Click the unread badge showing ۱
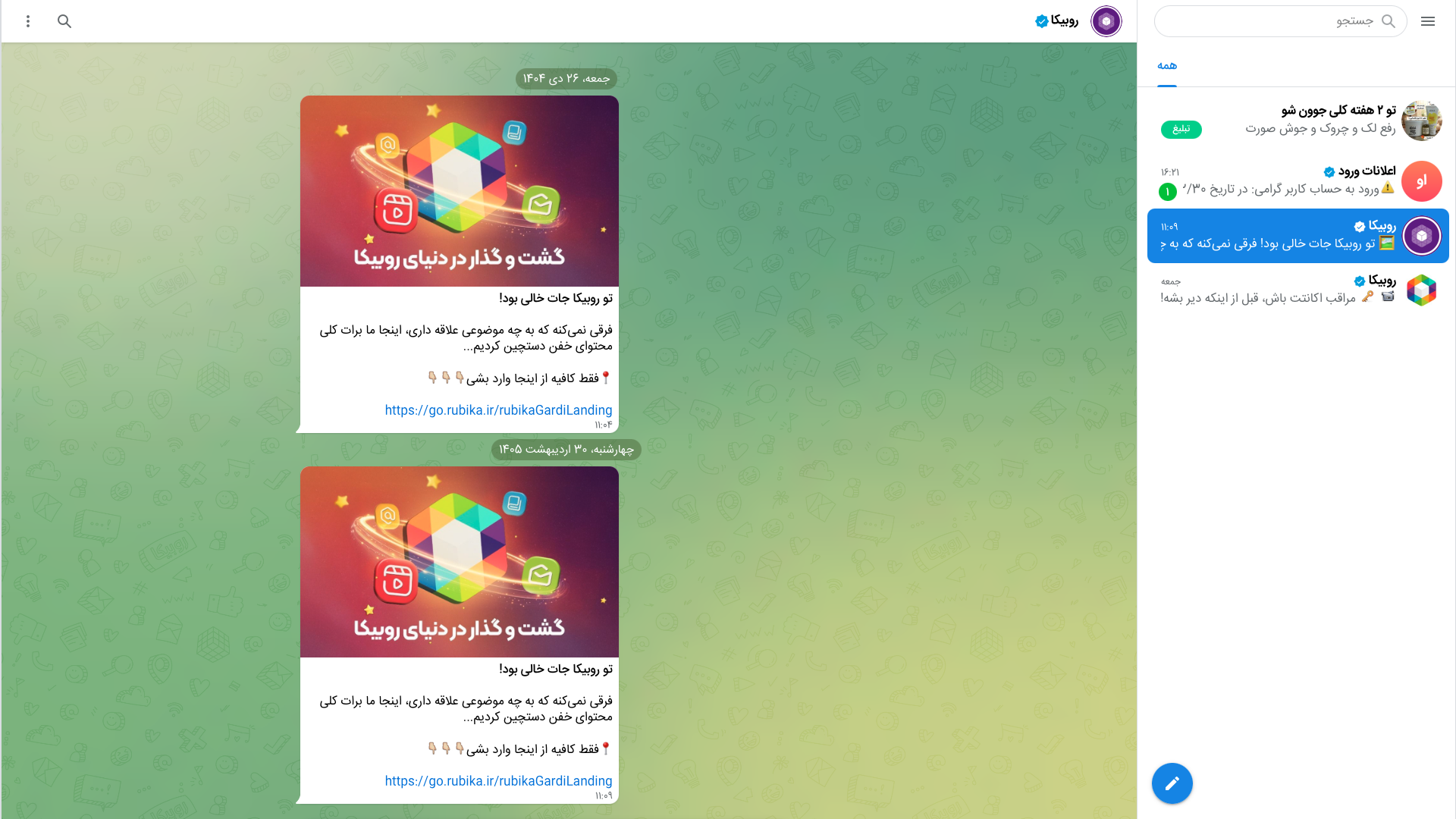Image resolution: width=1456 pixels, height=819 pixels. pos(1168,192)
